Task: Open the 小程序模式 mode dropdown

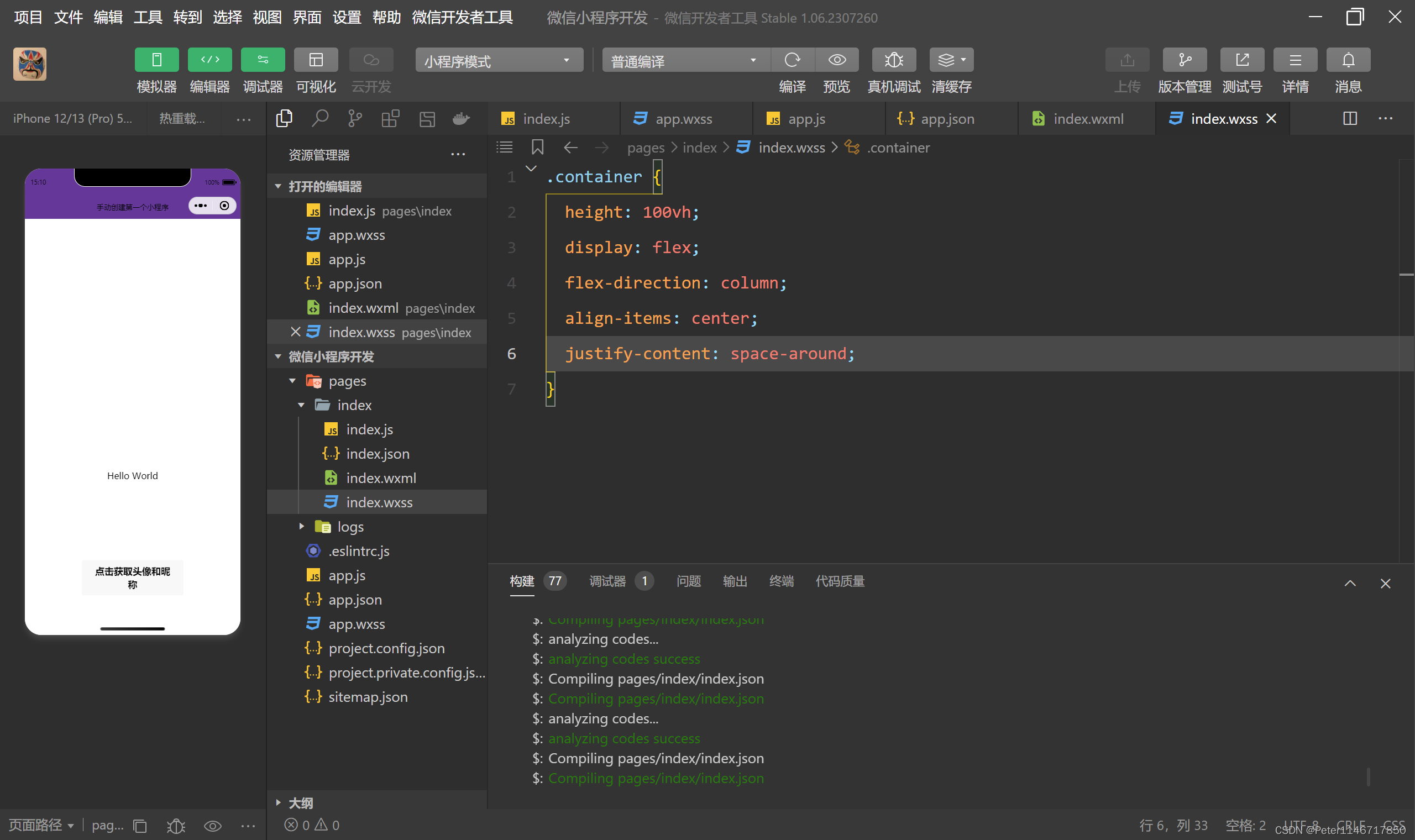Action: [x=499, y=61]
